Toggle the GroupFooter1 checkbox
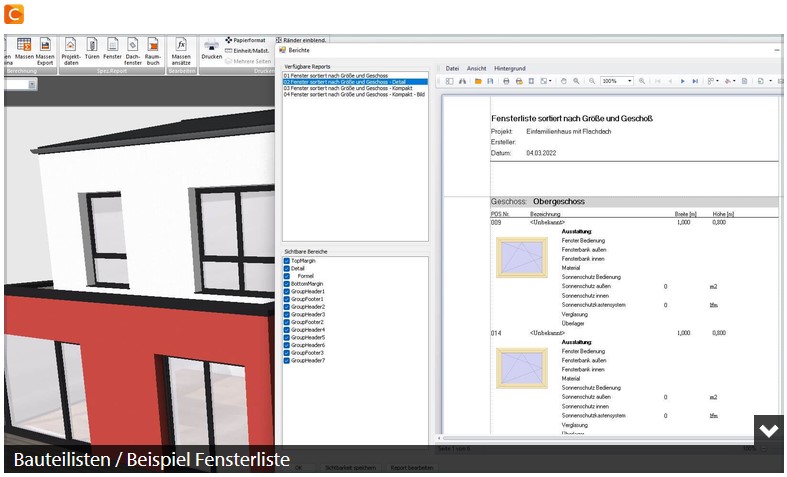The image size is (787, 477). point(287,299)
